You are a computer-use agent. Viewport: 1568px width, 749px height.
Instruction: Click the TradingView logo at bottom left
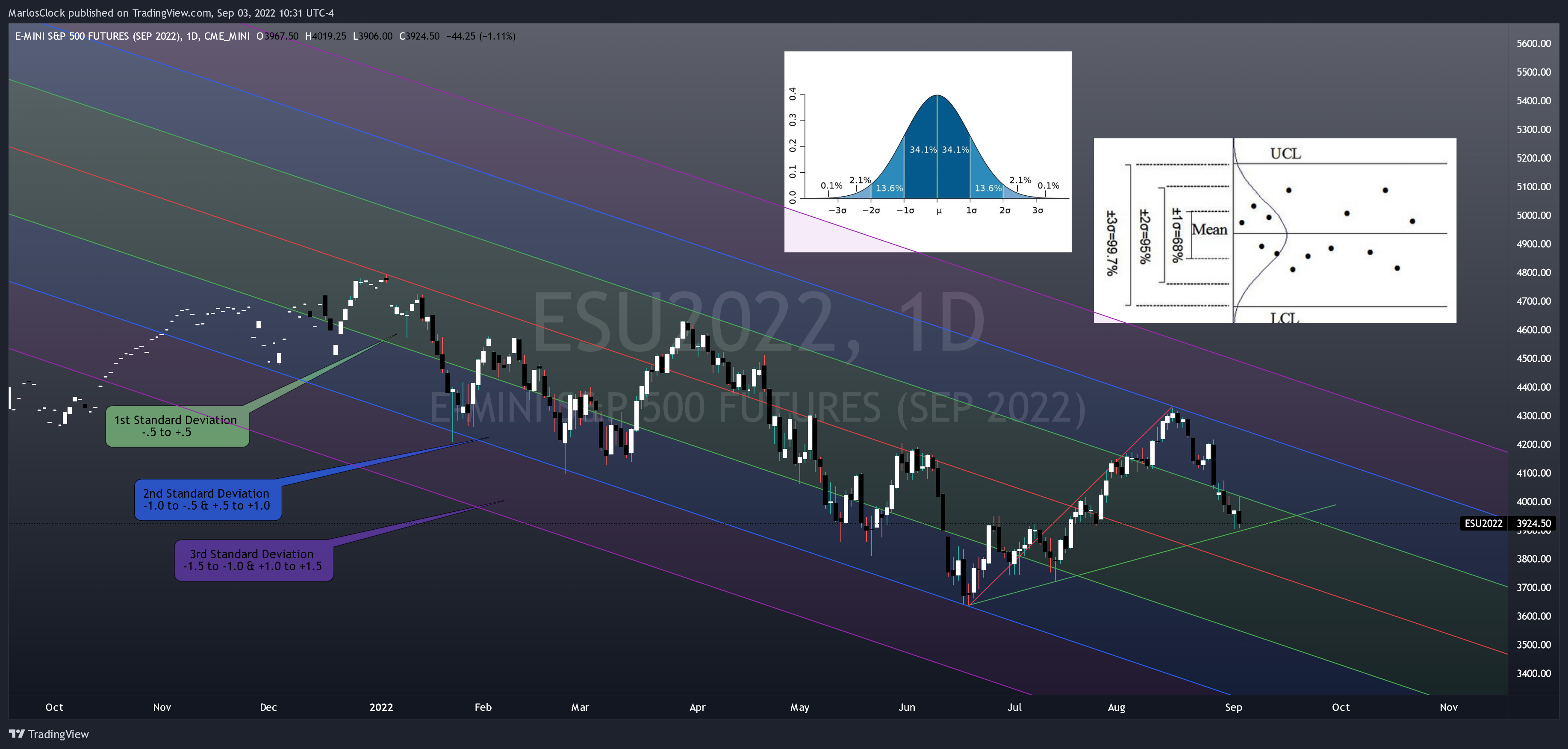[x=49, y=734]
